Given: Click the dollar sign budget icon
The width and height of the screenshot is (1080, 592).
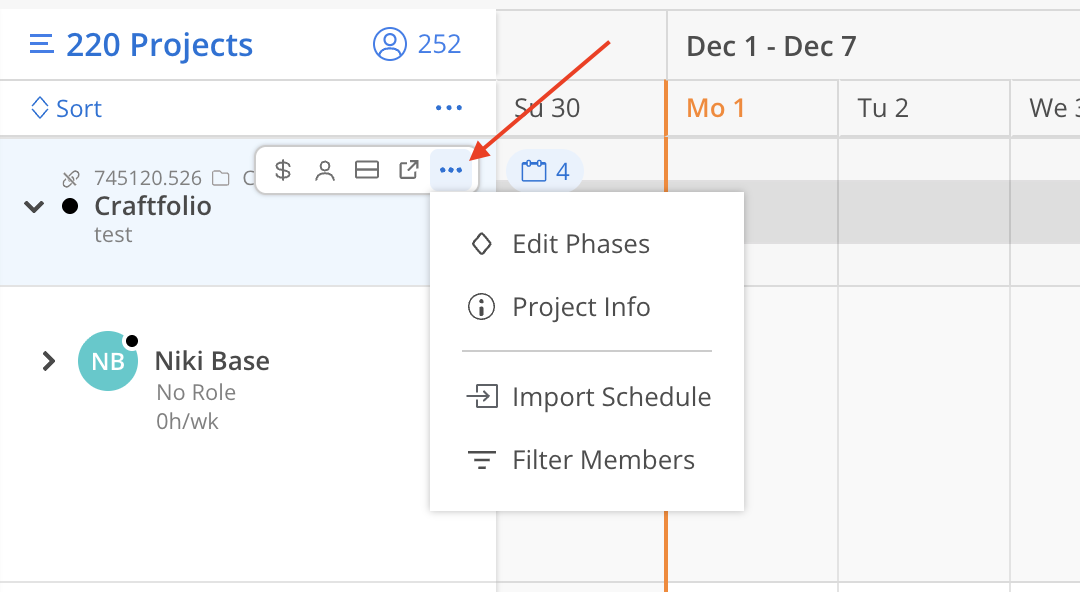Looking at the screenshot, I should [283, 170].
